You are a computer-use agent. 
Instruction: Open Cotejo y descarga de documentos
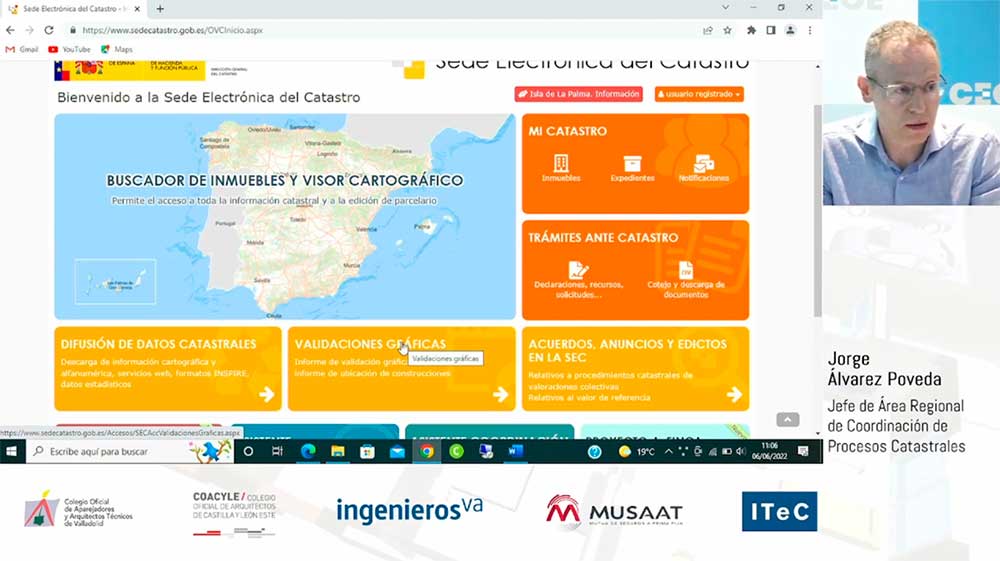(685, 276)
